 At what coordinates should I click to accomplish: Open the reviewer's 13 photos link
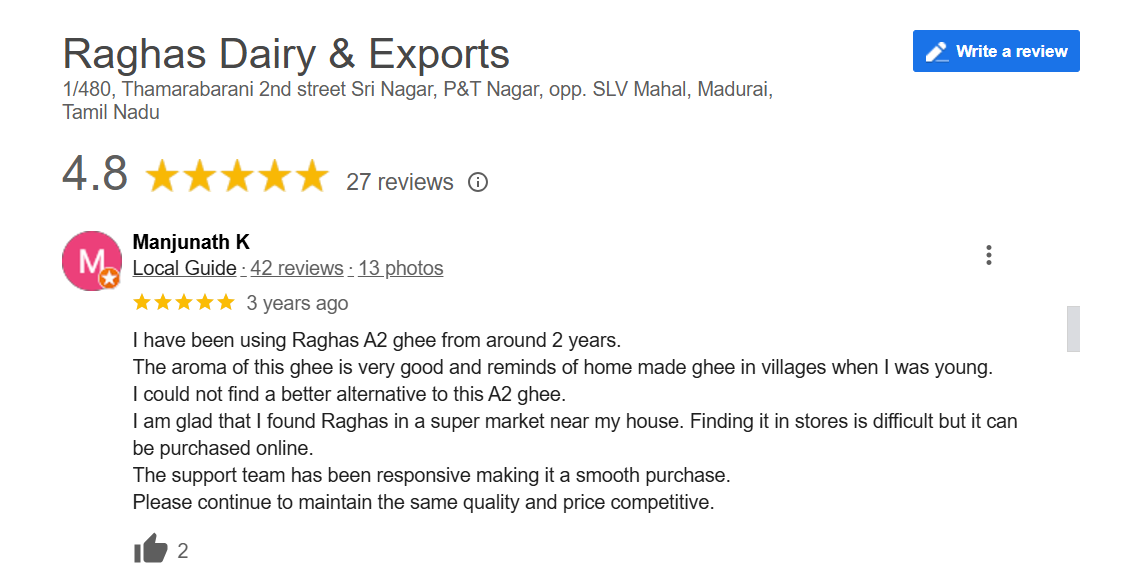click(400, 268)
